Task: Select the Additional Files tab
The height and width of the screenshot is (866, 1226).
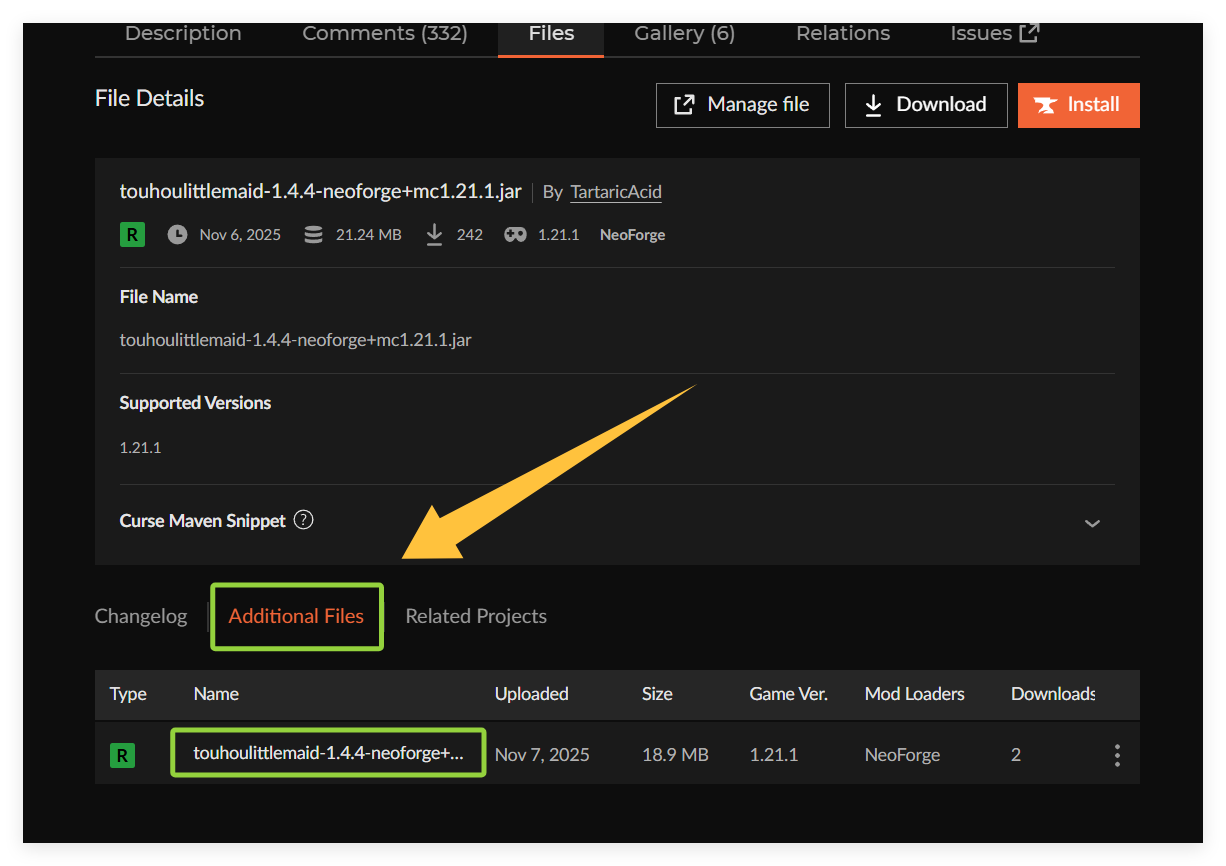Action: [296, 616]
